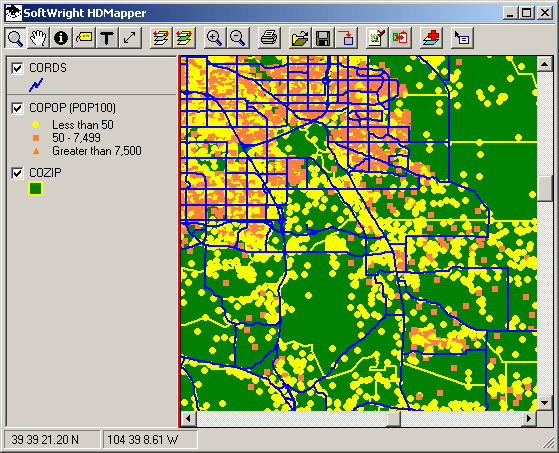This screenshot has width=559, height=453.
Task: Add a layer with red plus icon
Action: pyautogui.click(x=431, y=38)
